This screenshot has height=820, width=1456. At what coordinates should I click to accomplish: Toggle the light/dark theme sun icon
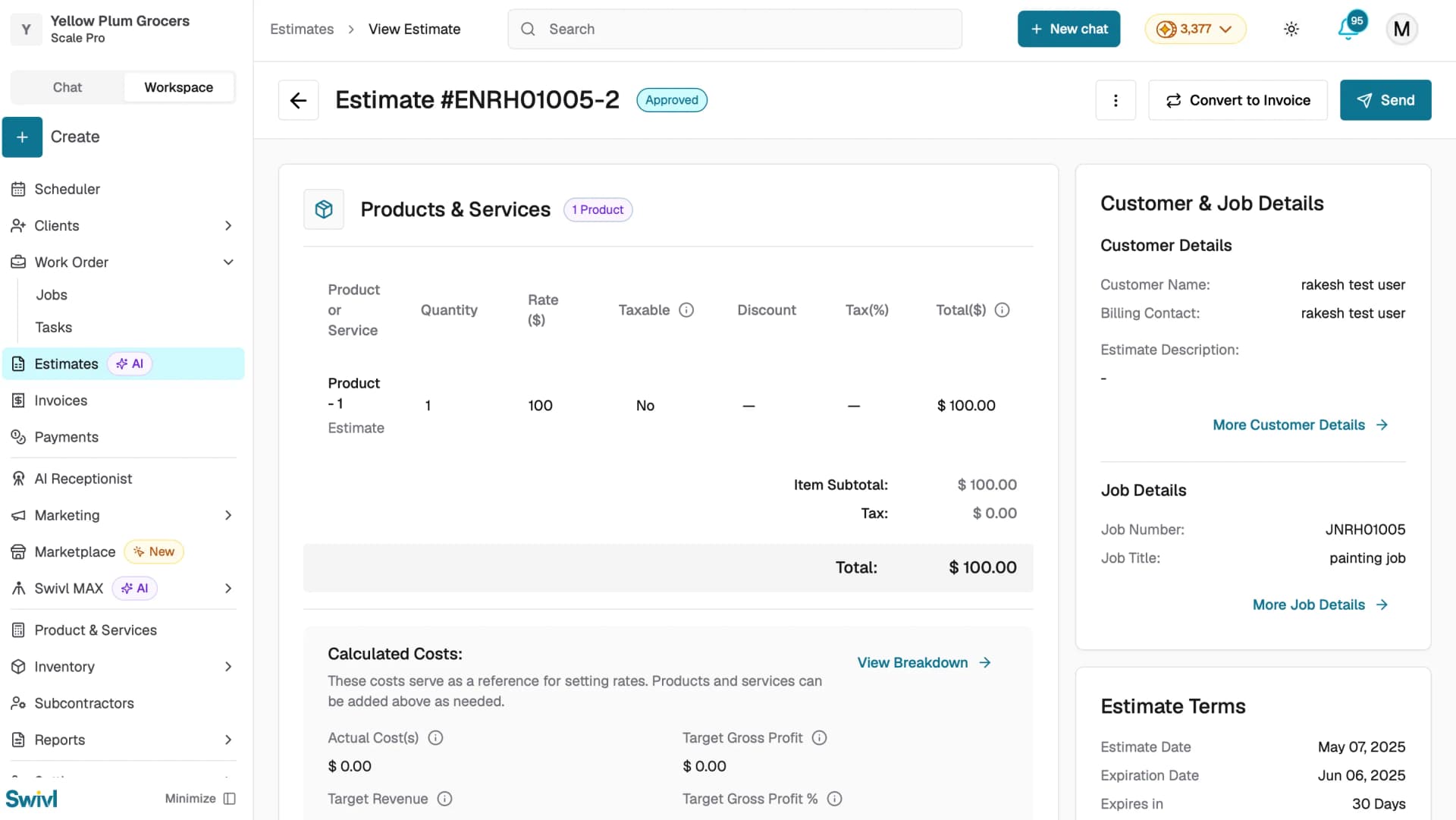pyautogui.click(x=1291, y=29)
